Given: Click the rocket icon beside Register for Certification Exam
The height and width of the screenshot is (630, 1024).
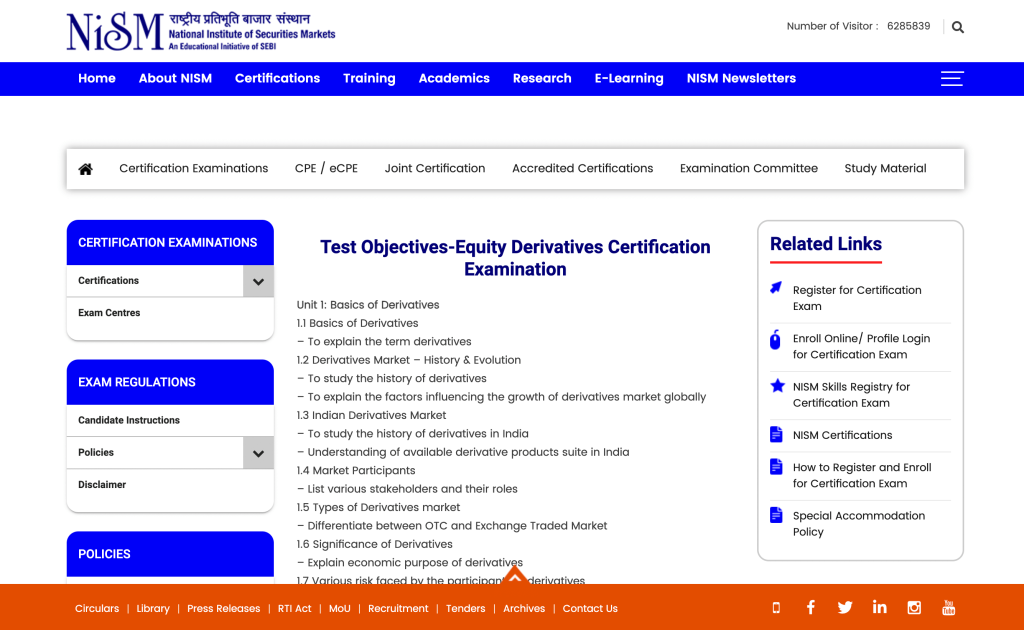Looking at the screenshot, I should pyautogui.click(x=776, y=288).
